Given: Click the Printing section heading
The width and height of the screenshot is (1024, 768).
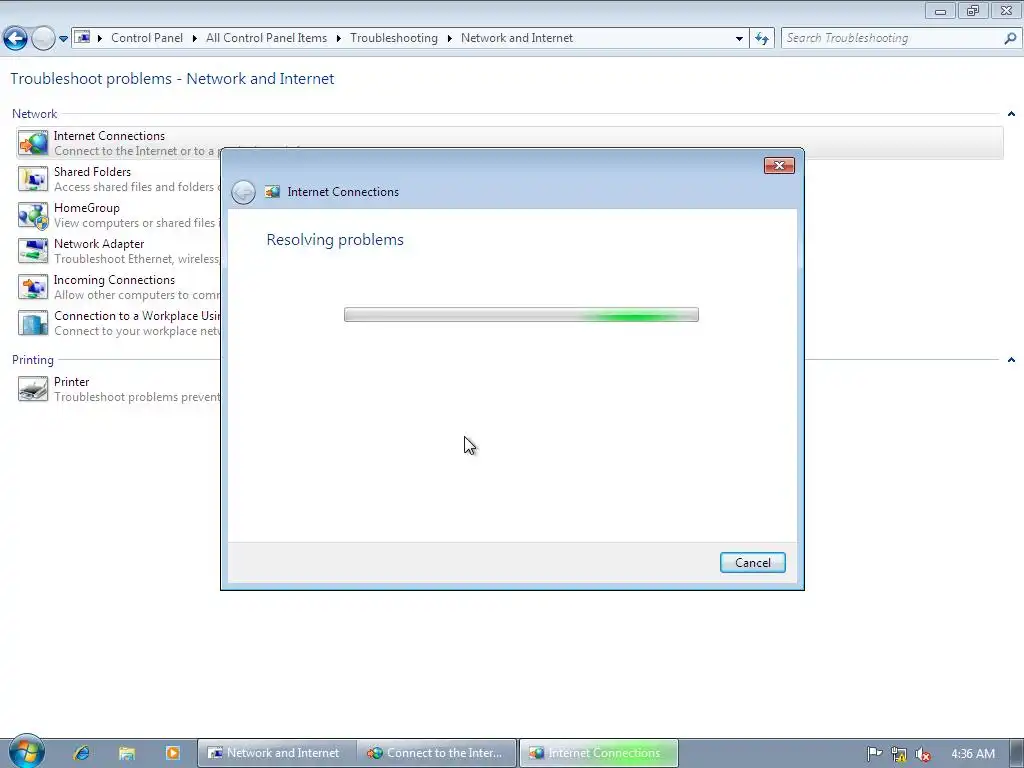Looking at the screenshot, I should point(33,360).
